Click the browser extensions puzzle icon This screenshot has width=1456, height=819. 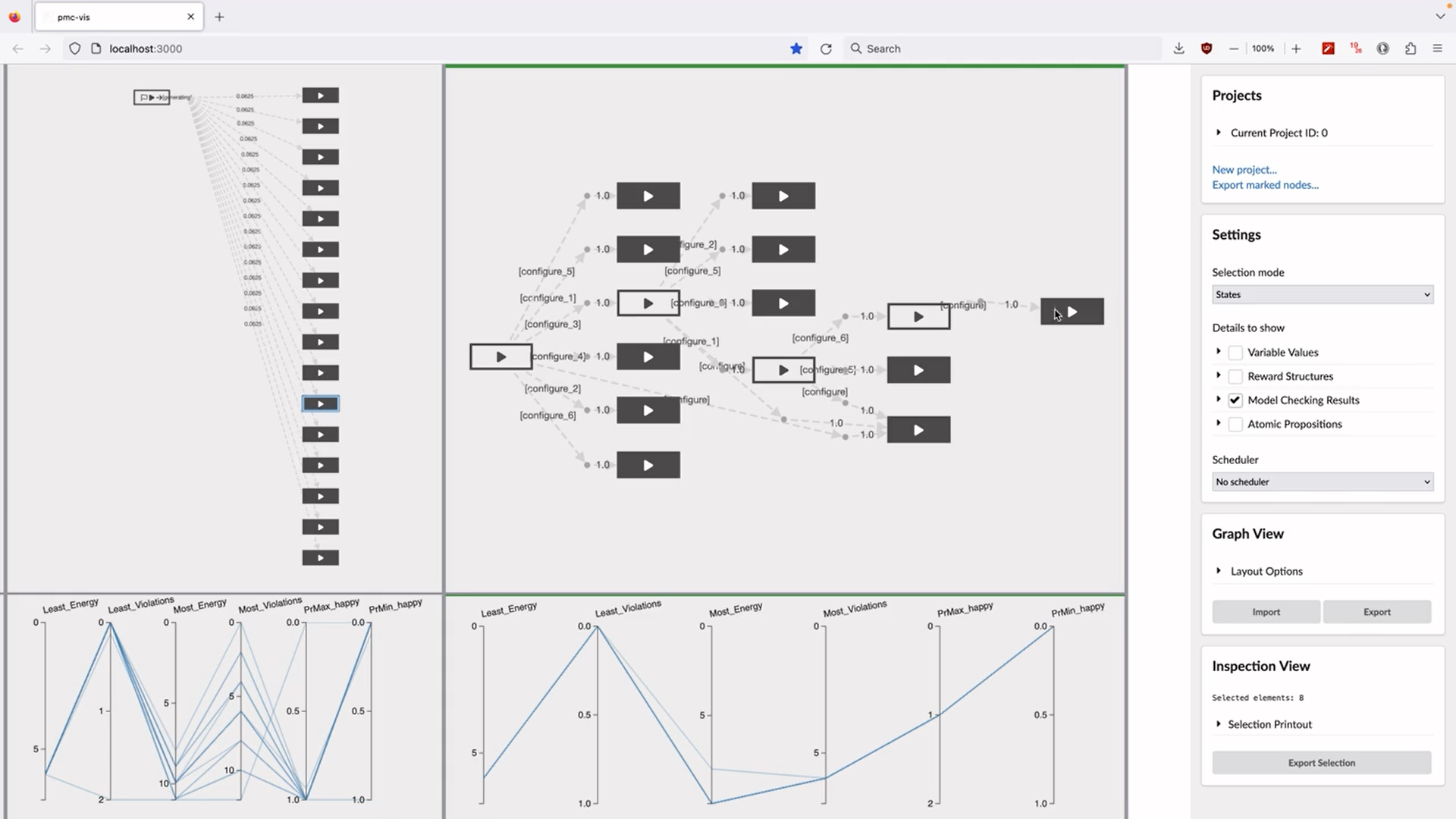[1410, 49]
